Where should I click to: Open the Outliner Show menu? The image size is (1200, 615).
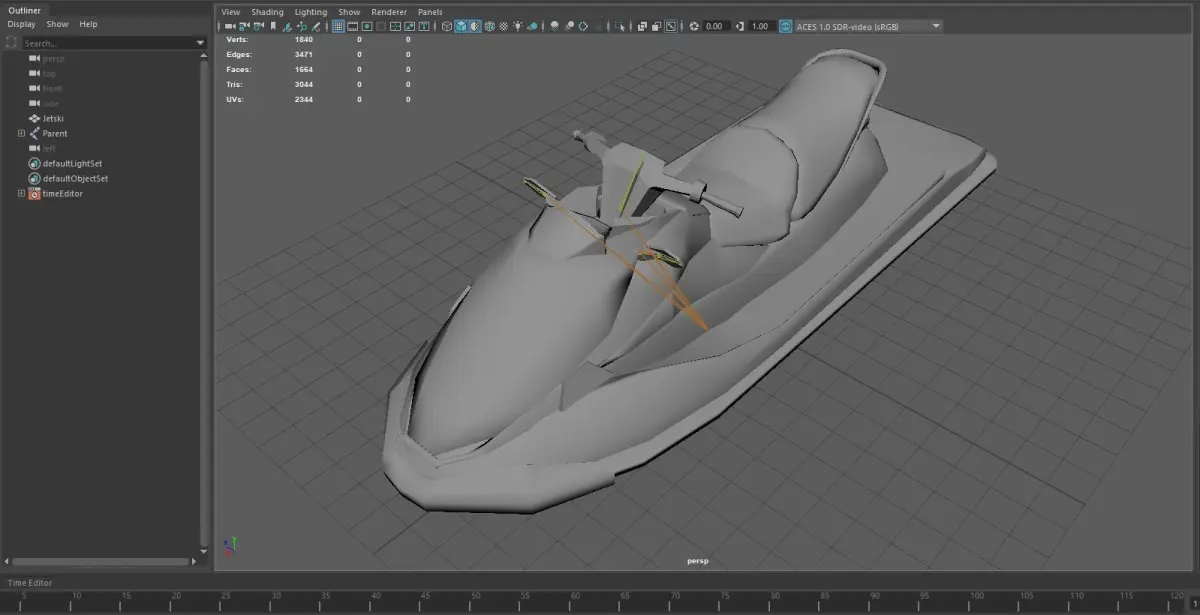click(x=57, y=24)
